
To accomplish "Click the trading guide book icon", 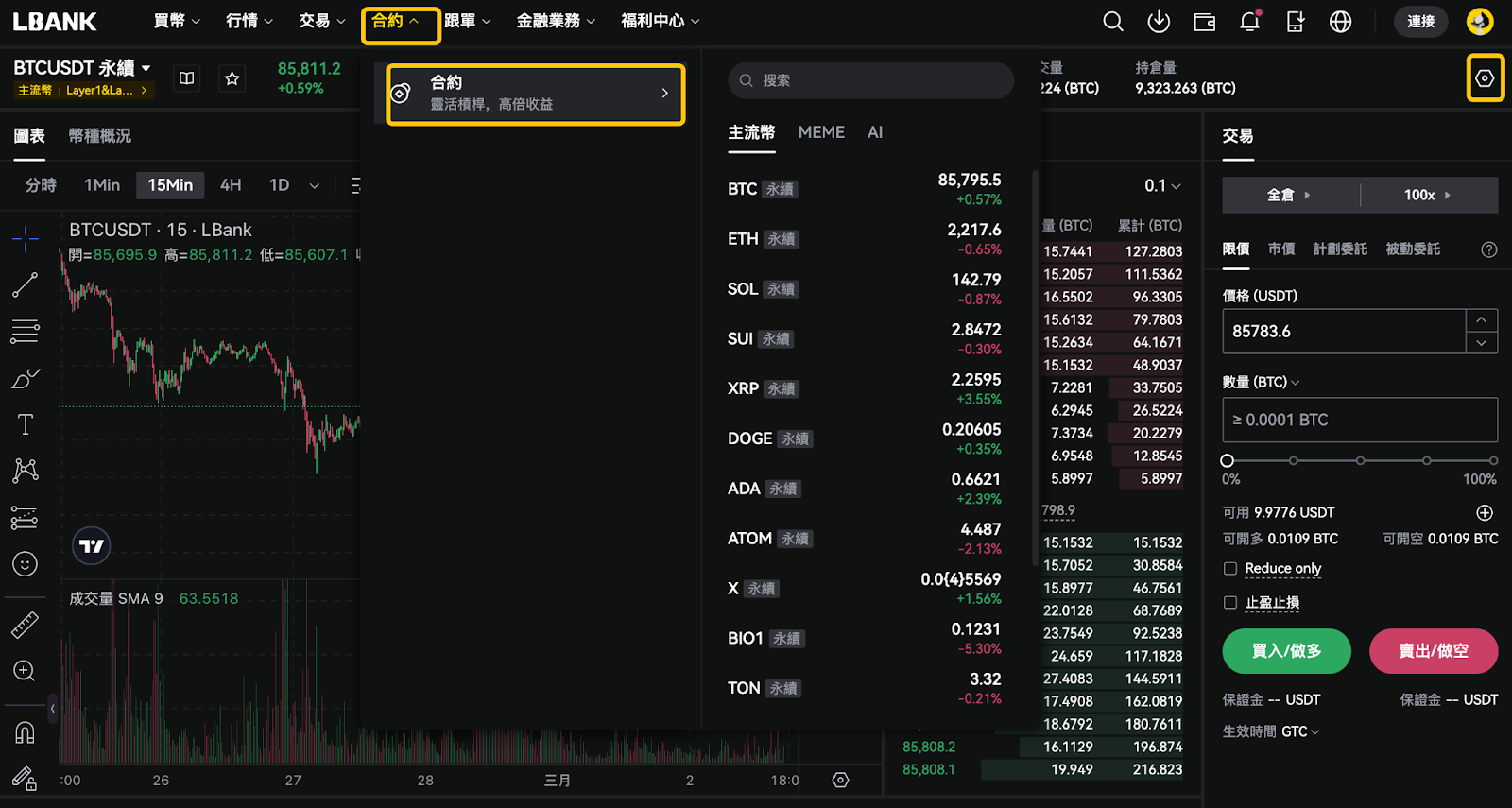I will pyautogui.click(x=187, y=78).
